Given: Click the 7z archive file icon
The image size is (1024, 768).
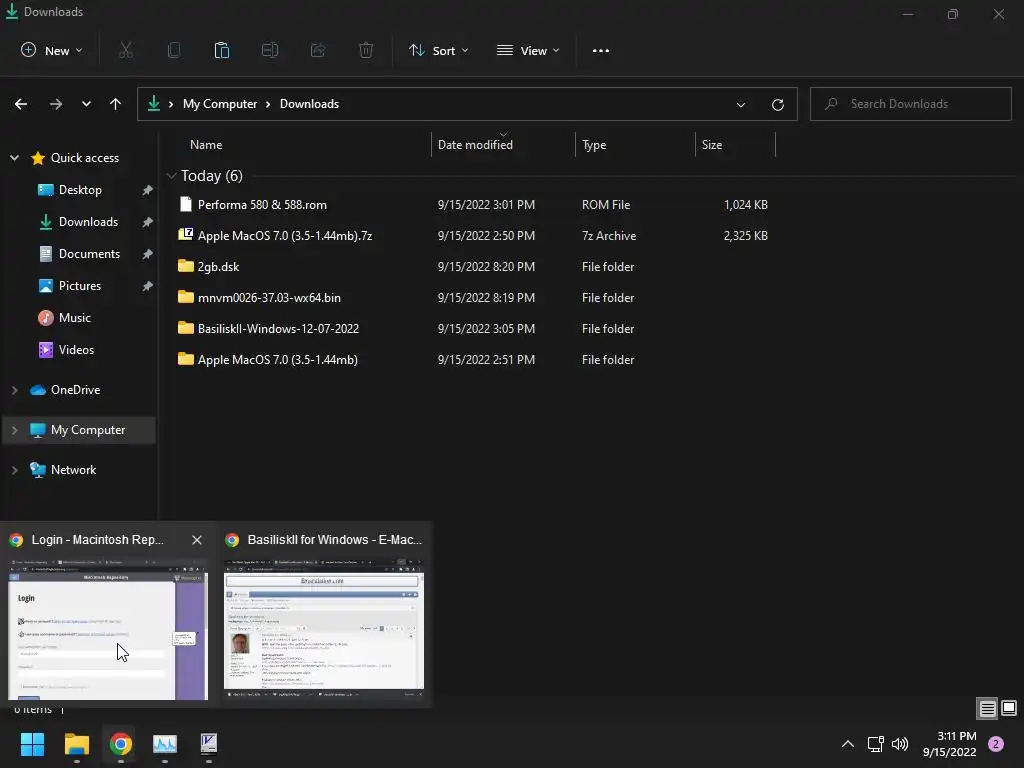Looking at the screenshot, I should 185,235.
